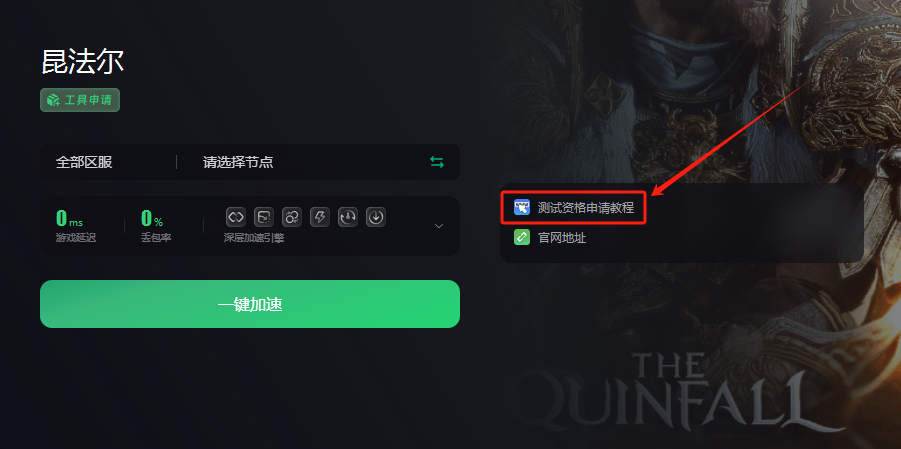
Task: Click the window-with-arrow engine icon
Action: tap(264, 217)
